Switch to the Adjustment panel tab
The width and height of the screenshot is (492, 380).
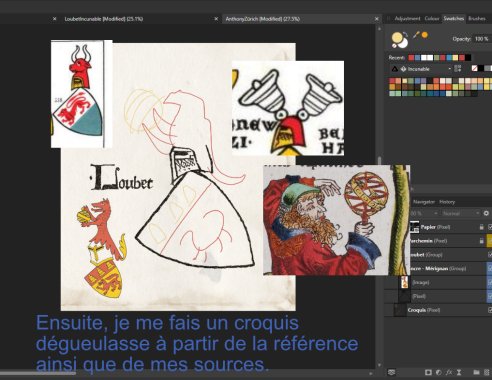pyautogui.click(x=407, y=19)
